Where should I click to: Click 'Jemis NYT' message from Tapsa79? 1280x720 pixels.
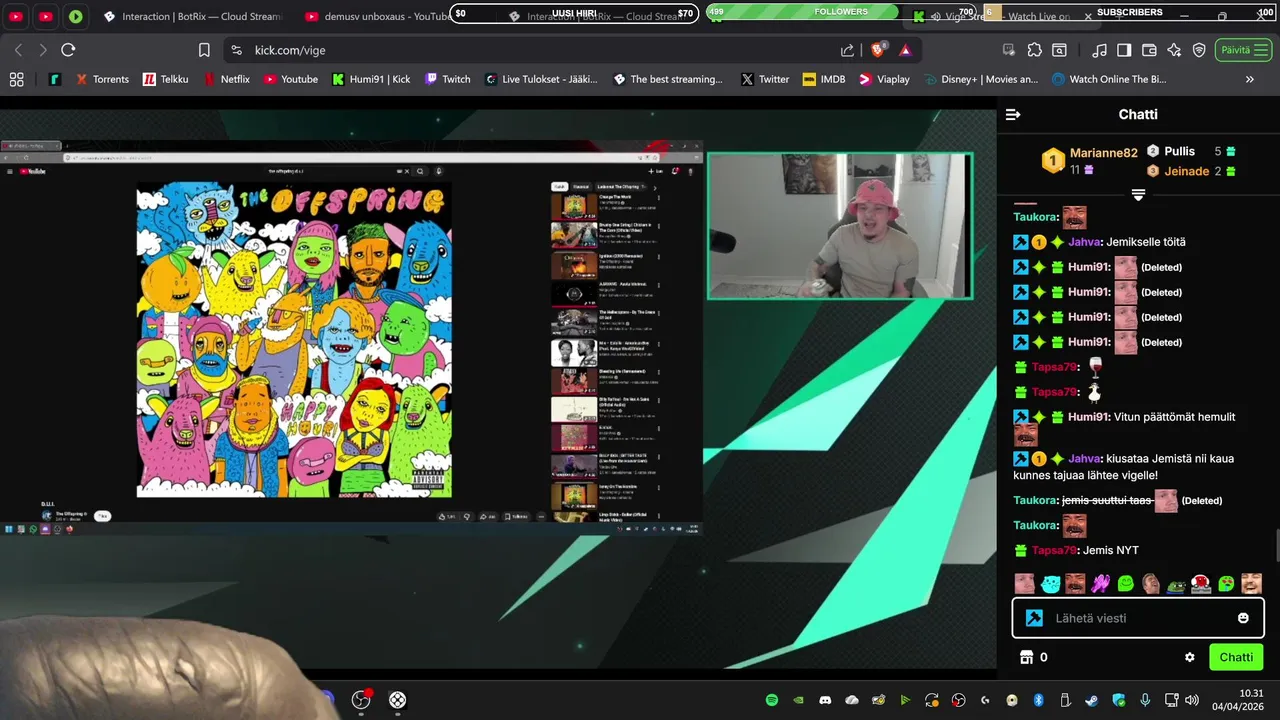[1110, 550]
